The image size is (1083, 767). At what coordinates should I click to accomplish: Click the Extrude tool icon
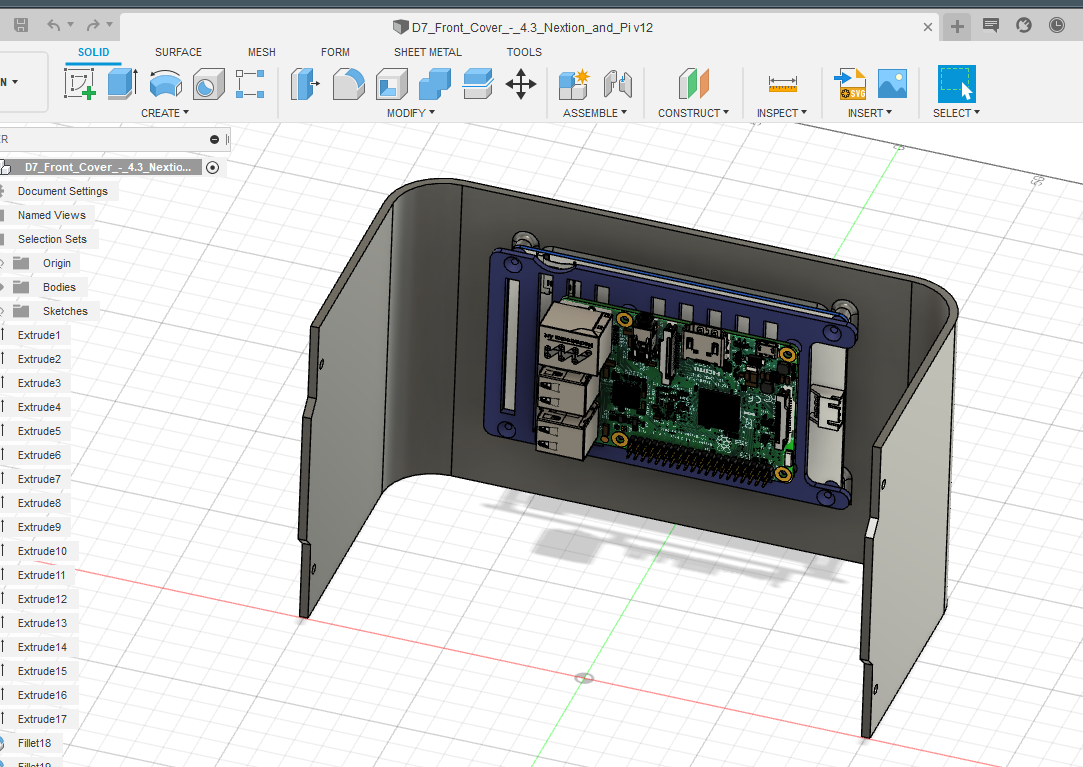click(x=122, y=84)
